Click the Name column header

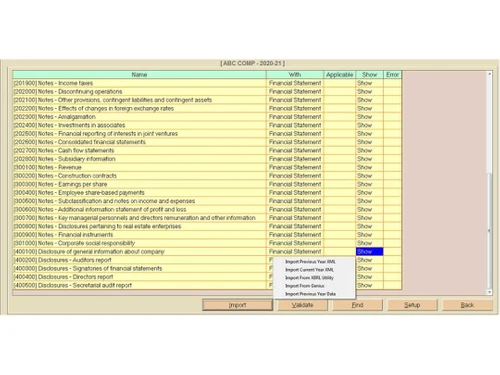coord(139,74)
